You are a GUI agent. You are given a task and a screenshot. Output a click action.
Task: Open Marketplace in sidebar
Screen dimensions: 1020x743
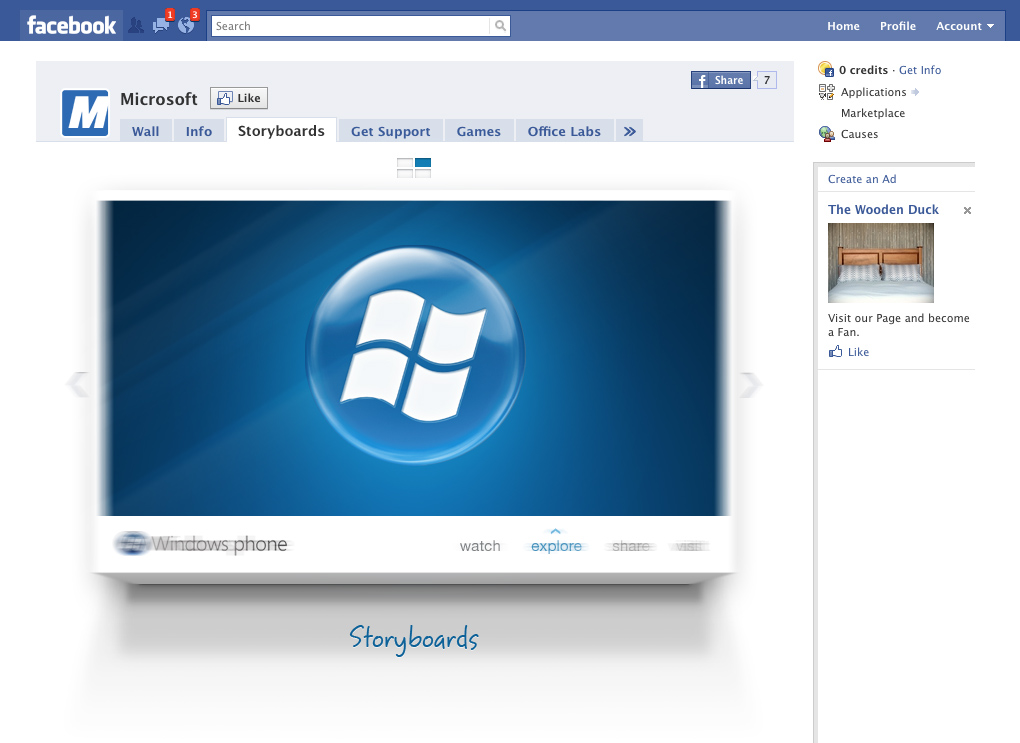[872, 113]
